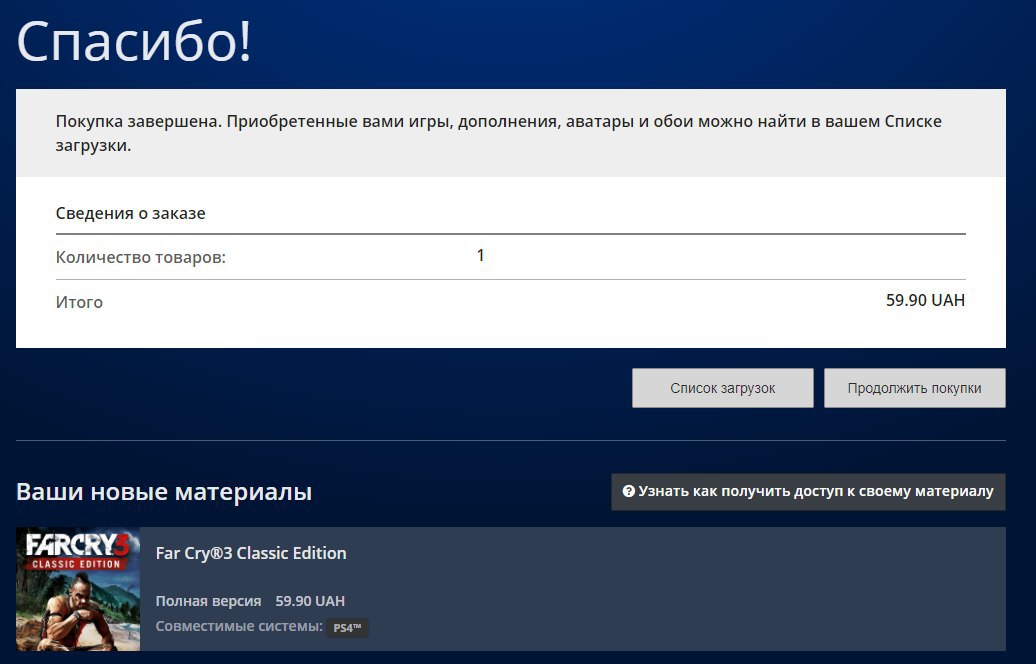Click the Ваши новые материалы heading

pos(164,492)
